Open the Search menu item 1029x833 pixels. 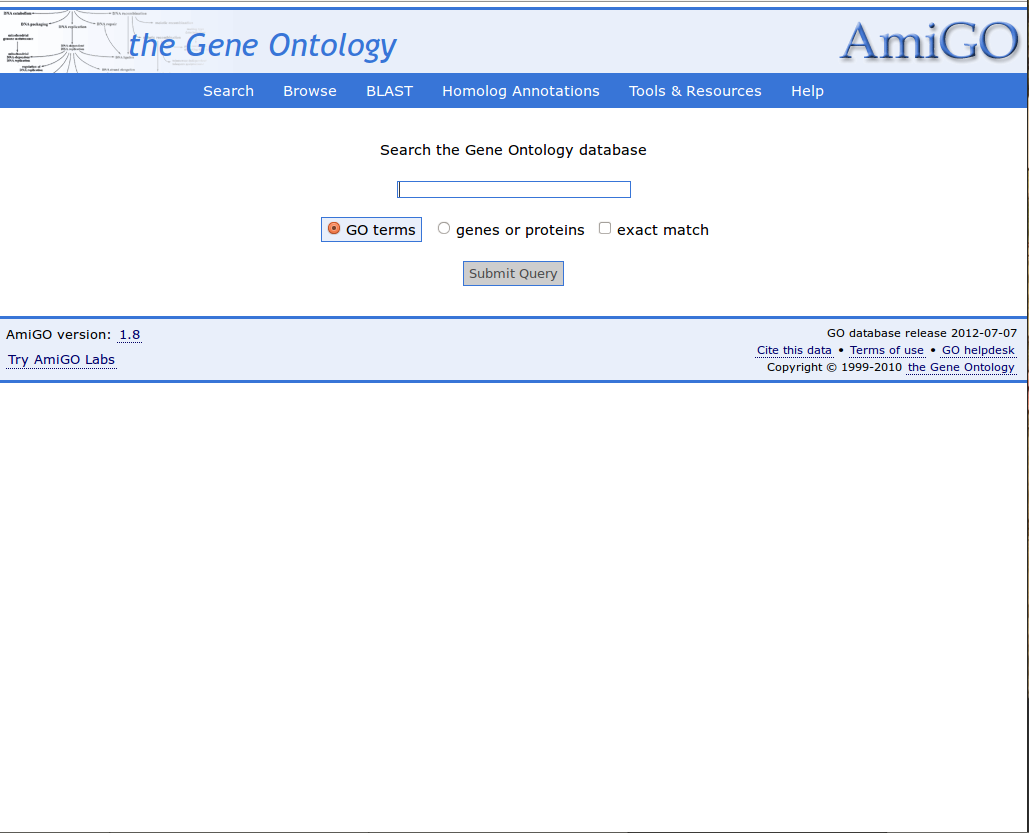228,91
